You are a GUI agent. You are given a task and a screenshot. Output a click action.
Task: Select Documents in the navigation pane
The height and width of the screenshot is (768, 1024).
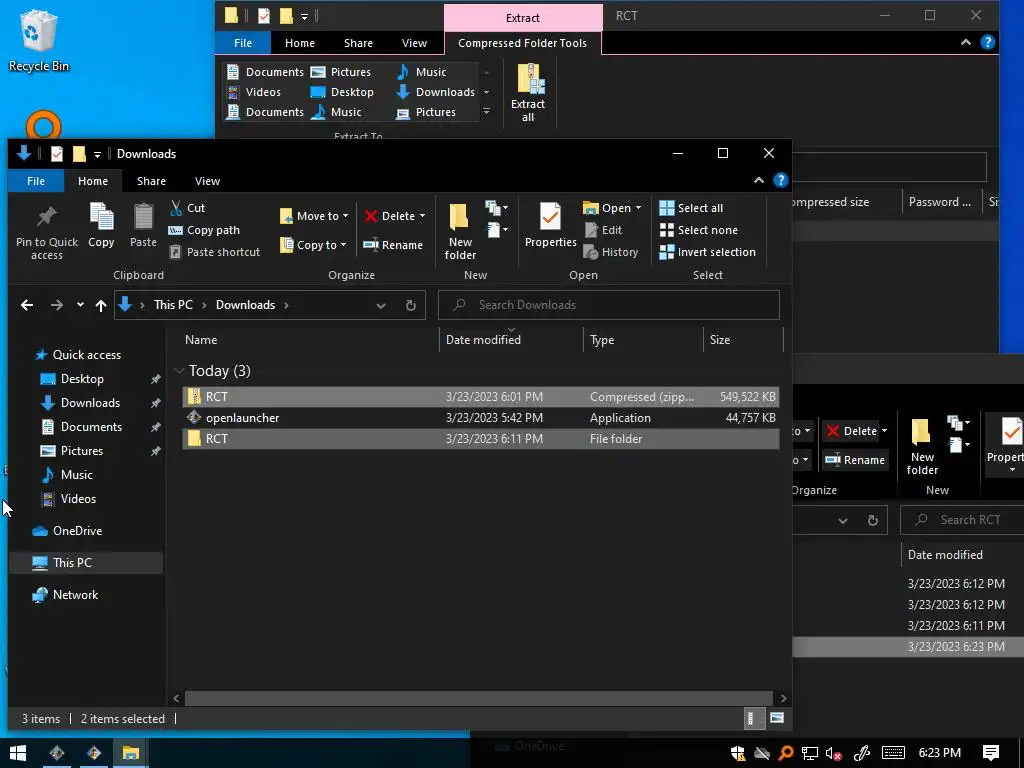click(91, 426)
